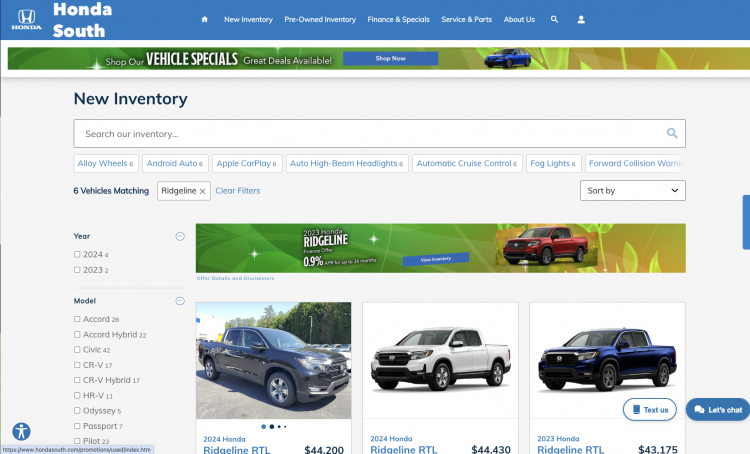Click the blue tab on right edge
Screen dimensions: 750x454
click(x=746, y=222)
